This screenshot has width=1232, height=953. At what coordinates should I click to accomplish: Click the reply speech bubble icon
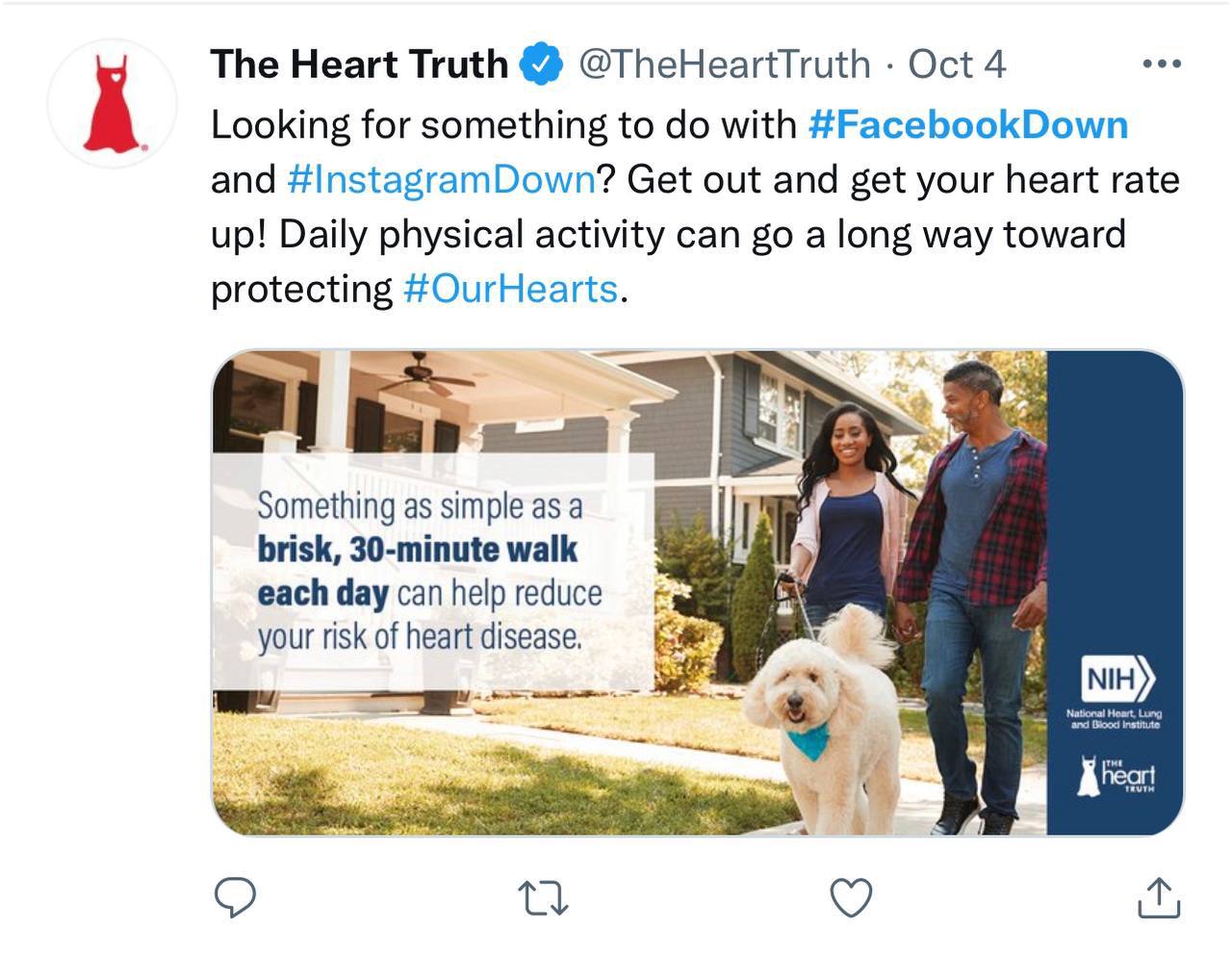(234, 897)
